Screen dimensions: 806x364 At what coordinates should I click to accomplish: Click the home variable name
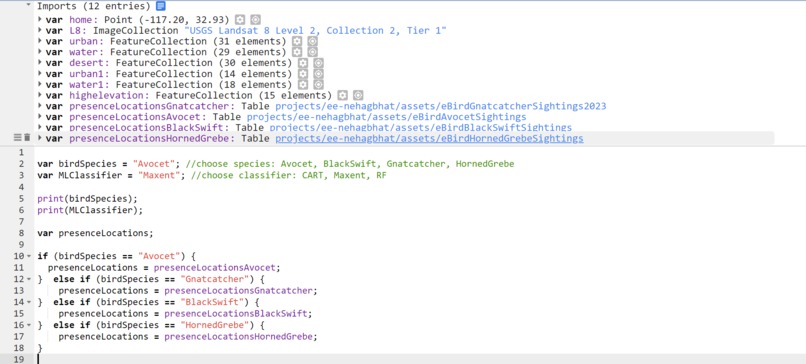82,20
